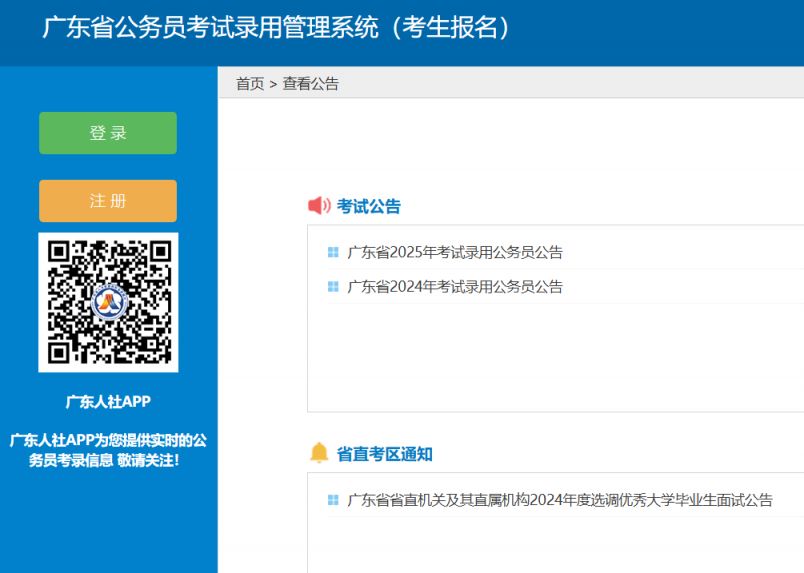Image resolution: width=804 pixels, height=573 pixels.
Task: Click the 广东人社APP label under the QR code
Action: (x=108, y=401)
